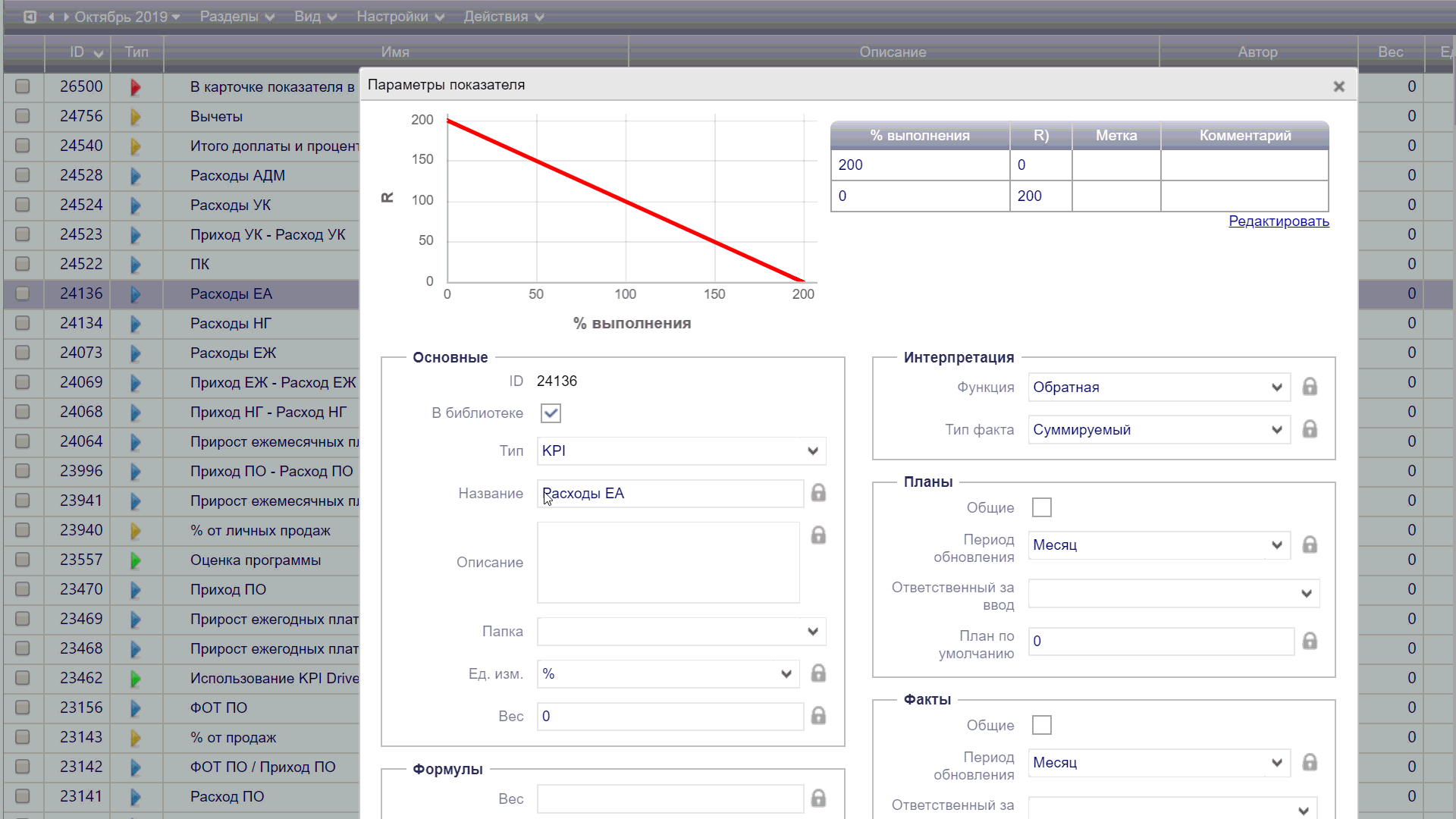Open the Действия menu

504,17
